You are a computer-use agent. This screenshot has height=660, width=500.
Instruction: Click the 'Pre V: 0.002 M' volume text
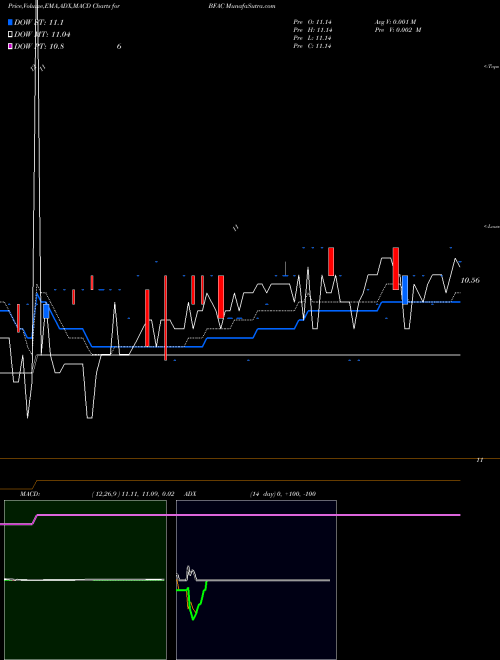[398, 30]
